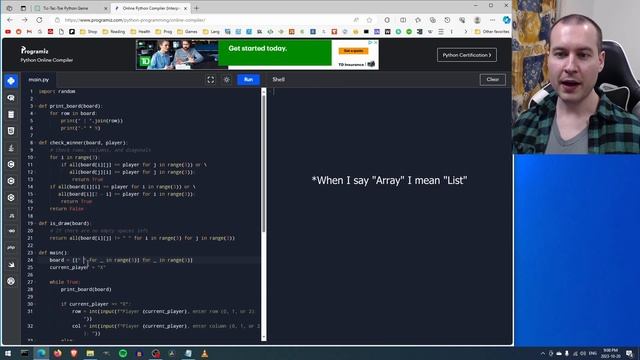Open the browser settings ellipsis menu

tap(493, 20)
